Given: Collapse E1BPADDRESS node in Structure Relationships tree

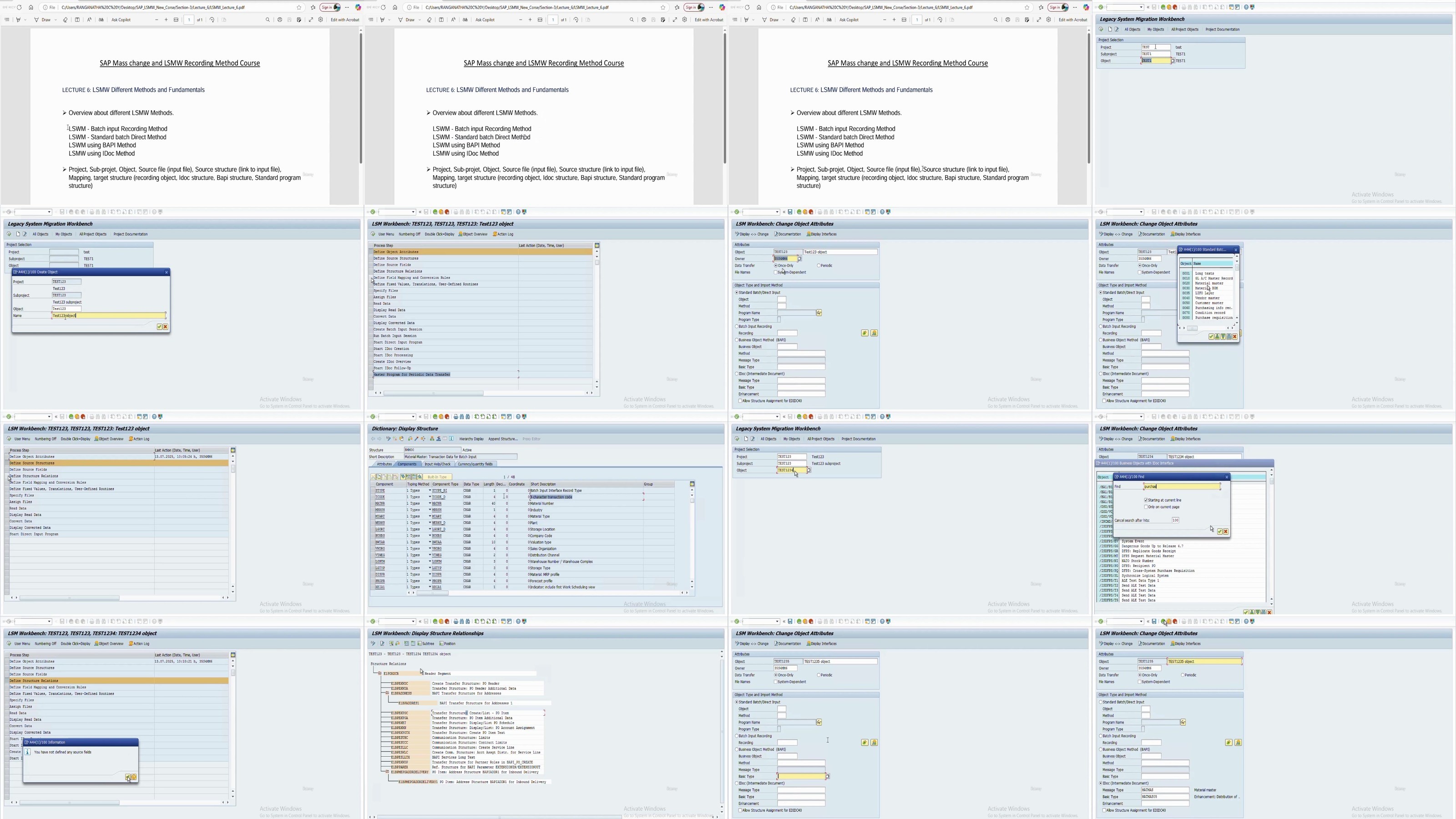Looking at the screenshot, I should [387, 693].
